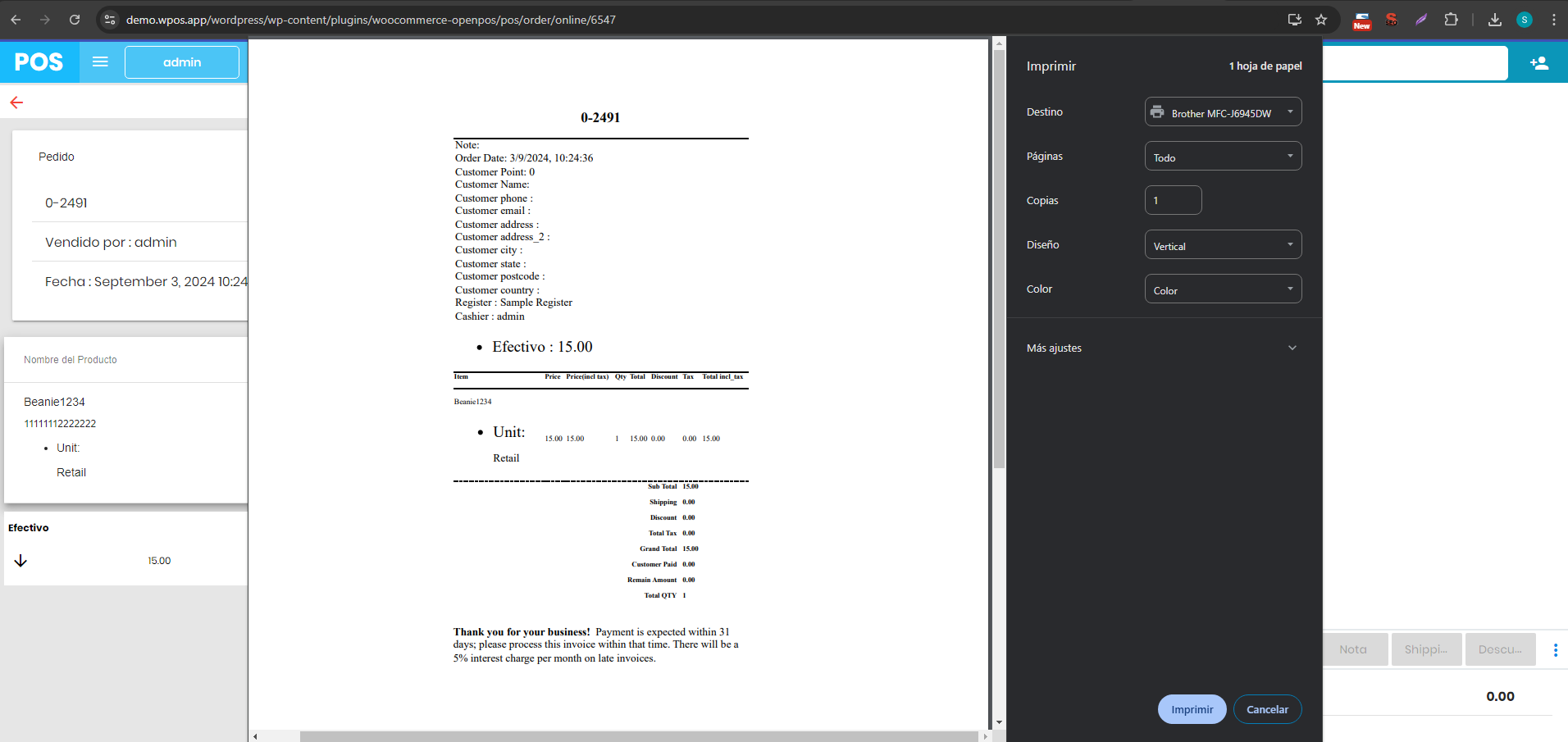1568x742 pixels.
Task: Cancel the print dialog
Action: tap(1267, 709)
